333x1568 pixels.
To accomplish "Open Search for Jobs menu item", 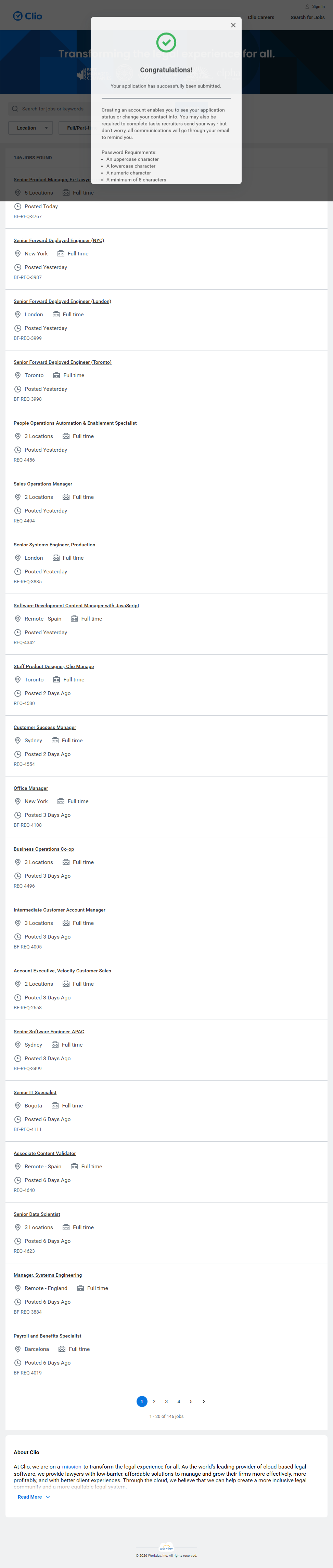I will point(307,18).
